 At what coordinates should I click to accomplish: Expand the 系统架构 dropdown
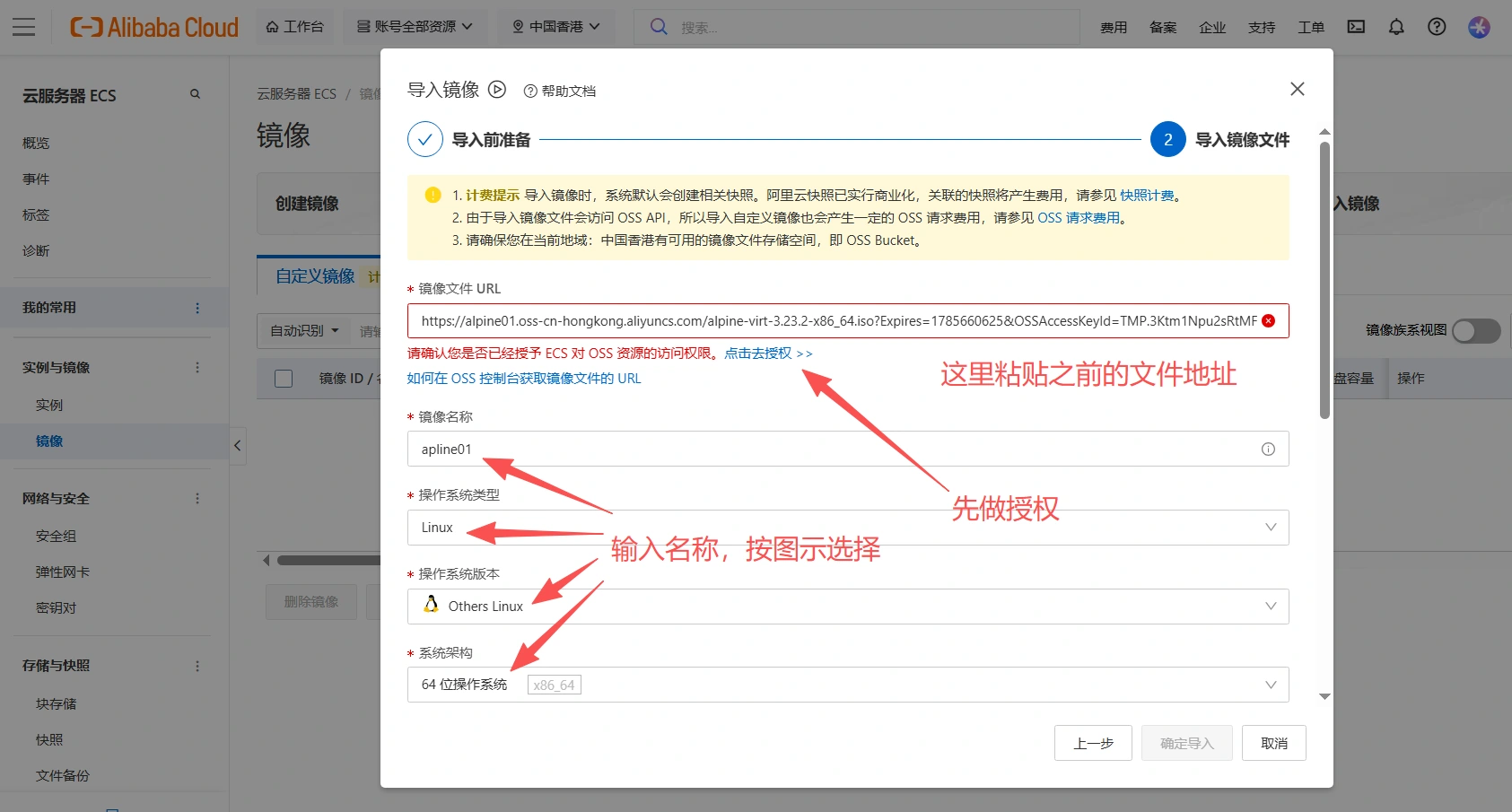coord(848,685)
